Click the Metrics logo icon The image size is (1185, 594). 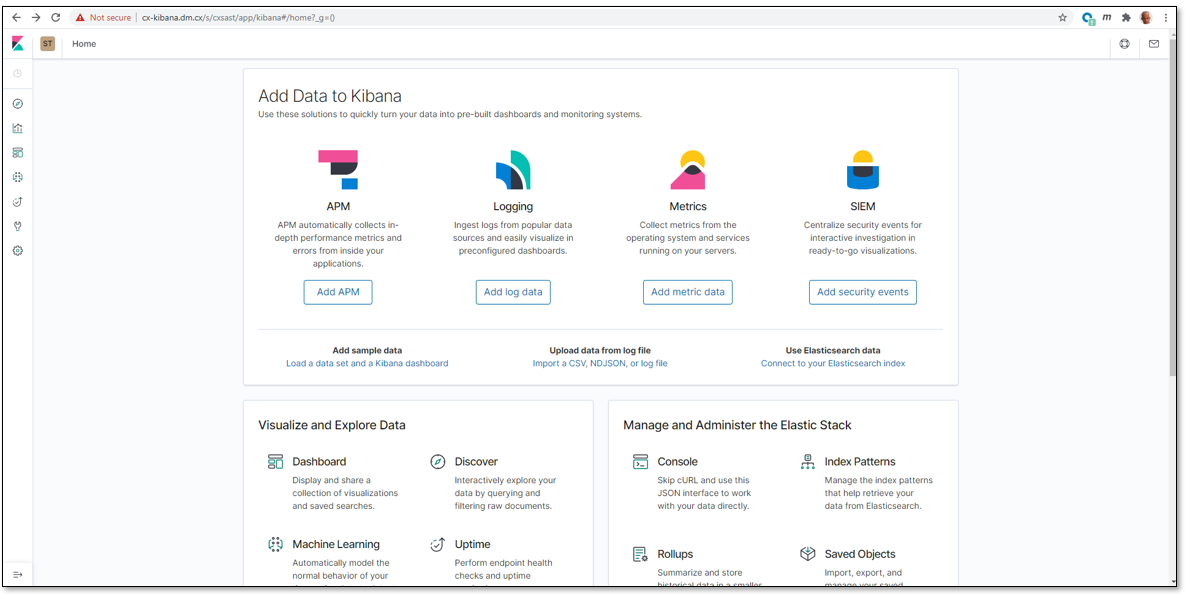[688, 169]
